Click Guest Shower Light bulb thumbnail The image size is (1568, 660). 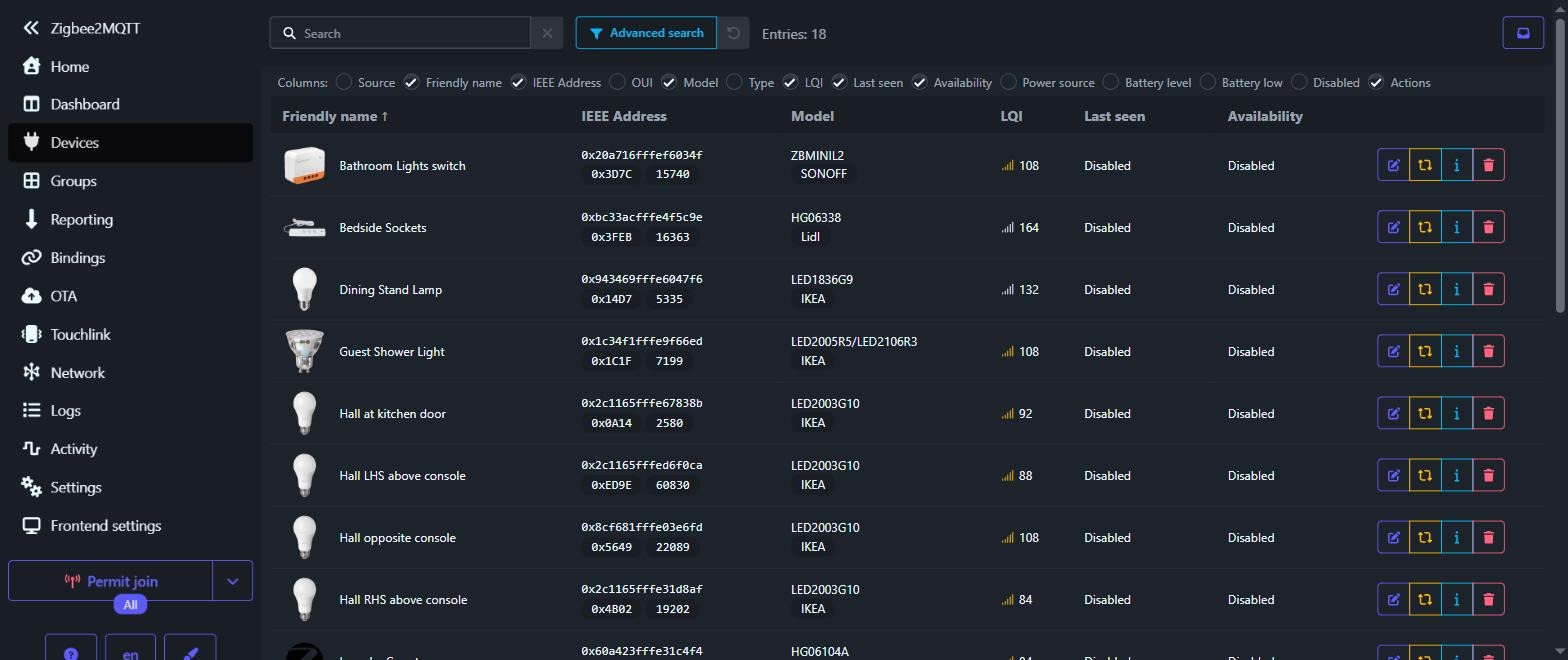pyautogui.click(x=304, y=351)
